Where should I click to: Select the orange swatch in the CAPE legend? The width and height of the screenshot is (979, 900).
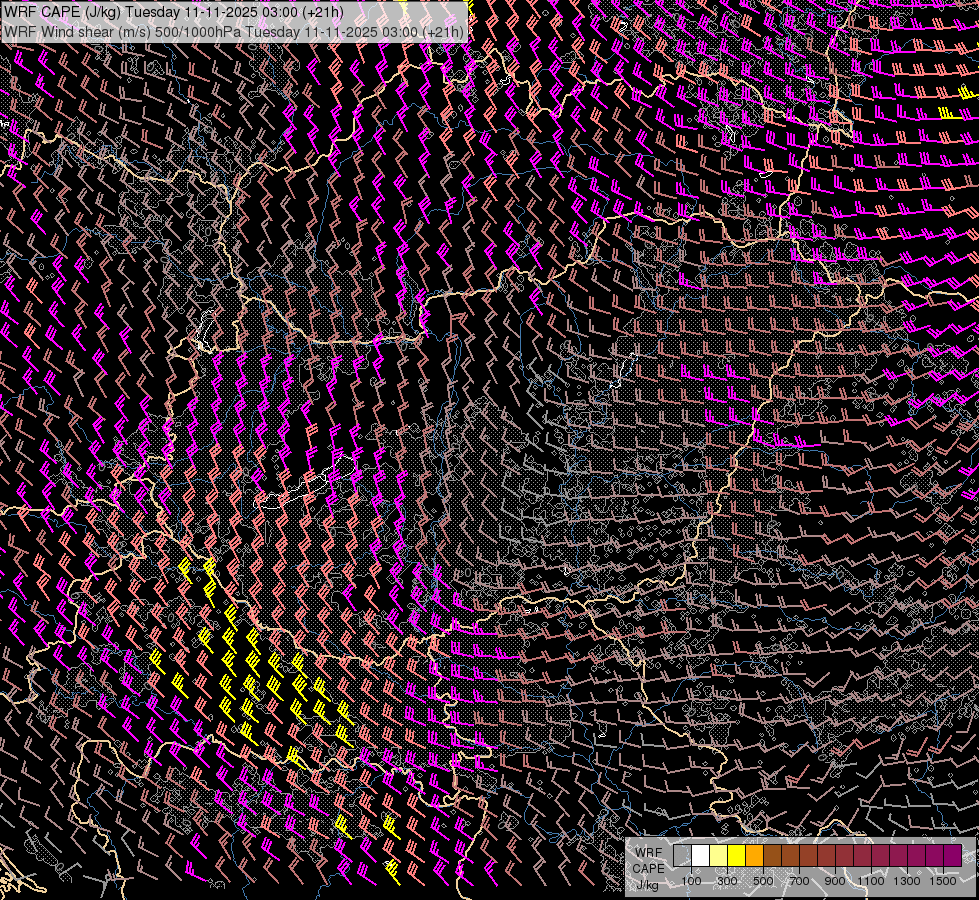tap(754, 856)
